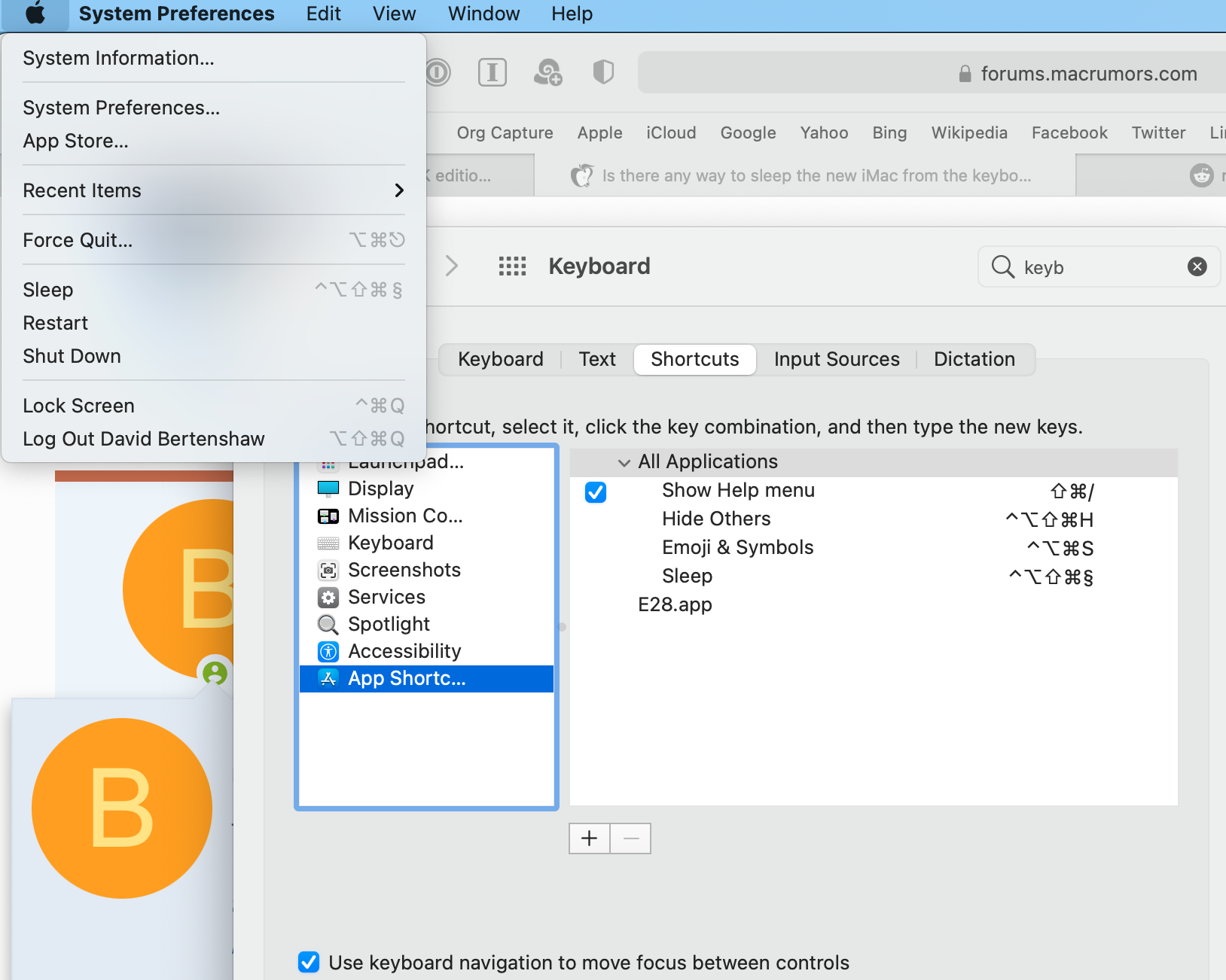This screenshot has height=980, width=1226.
Task: Choose Shut Down from Apple menu
Action: (x=214, y=356)
